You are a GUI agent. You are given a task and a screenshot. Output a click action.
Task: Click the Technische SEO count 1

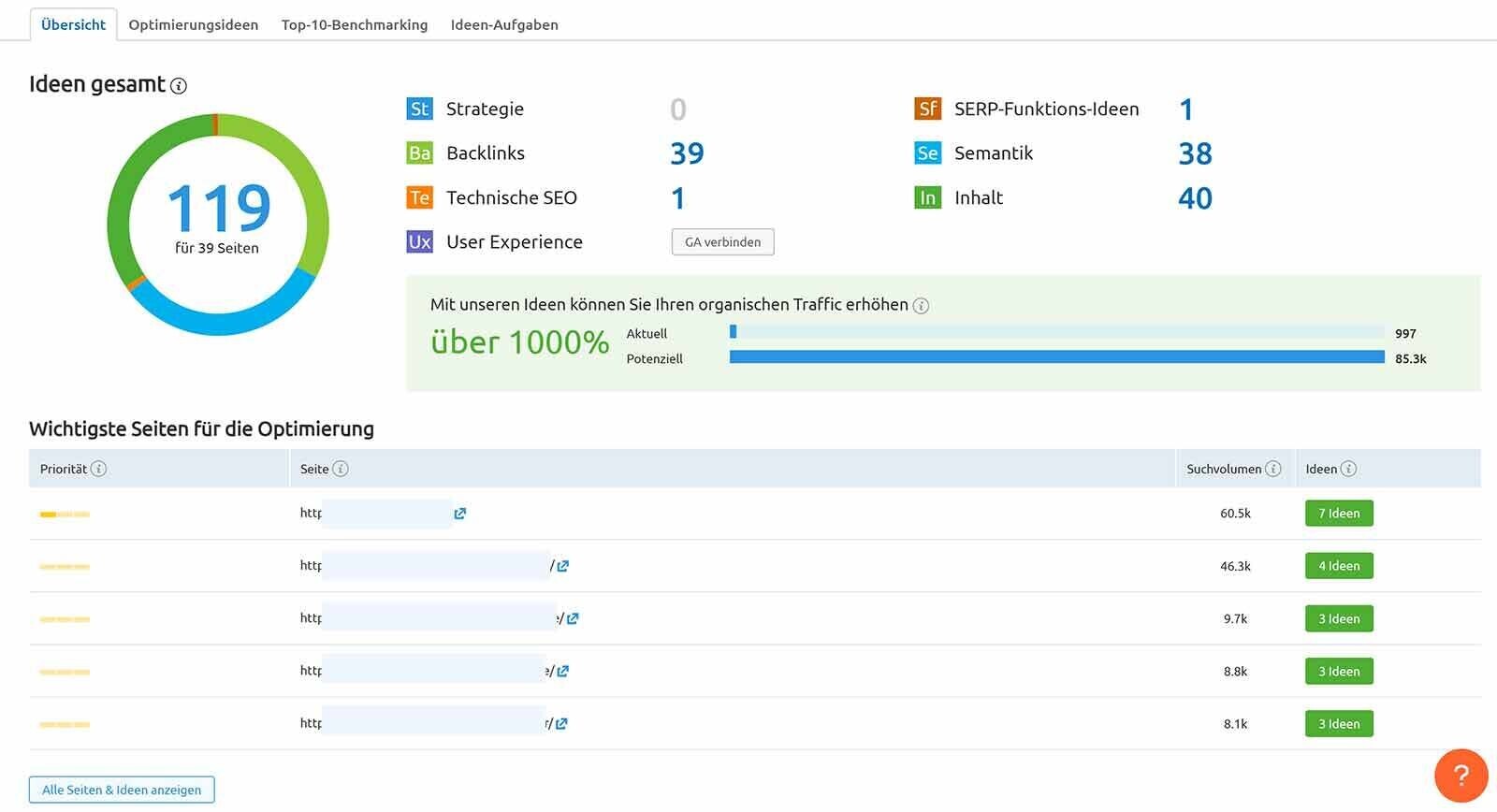point(678,197)
